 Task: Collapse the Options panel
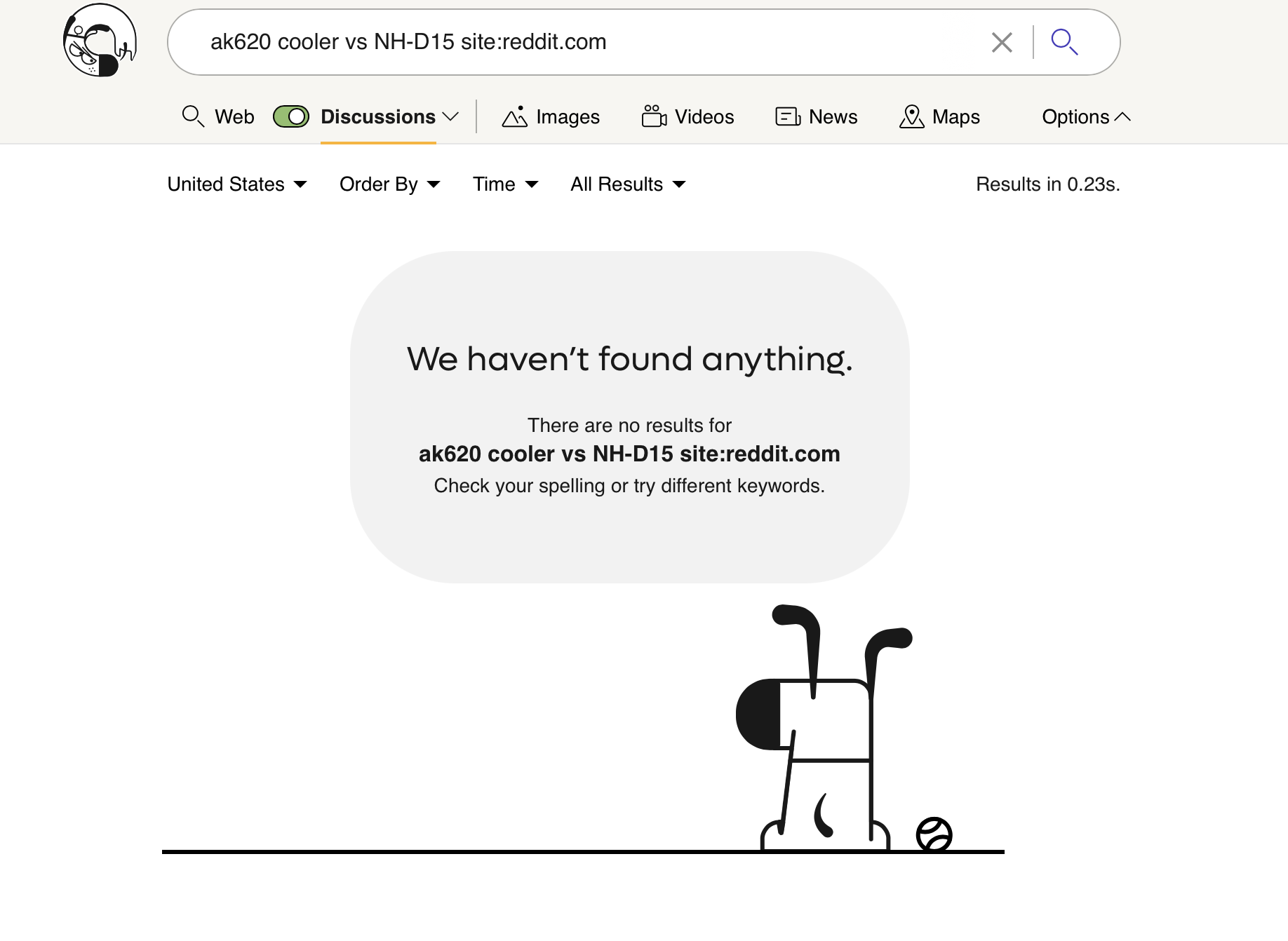[x=1086, y=116]
